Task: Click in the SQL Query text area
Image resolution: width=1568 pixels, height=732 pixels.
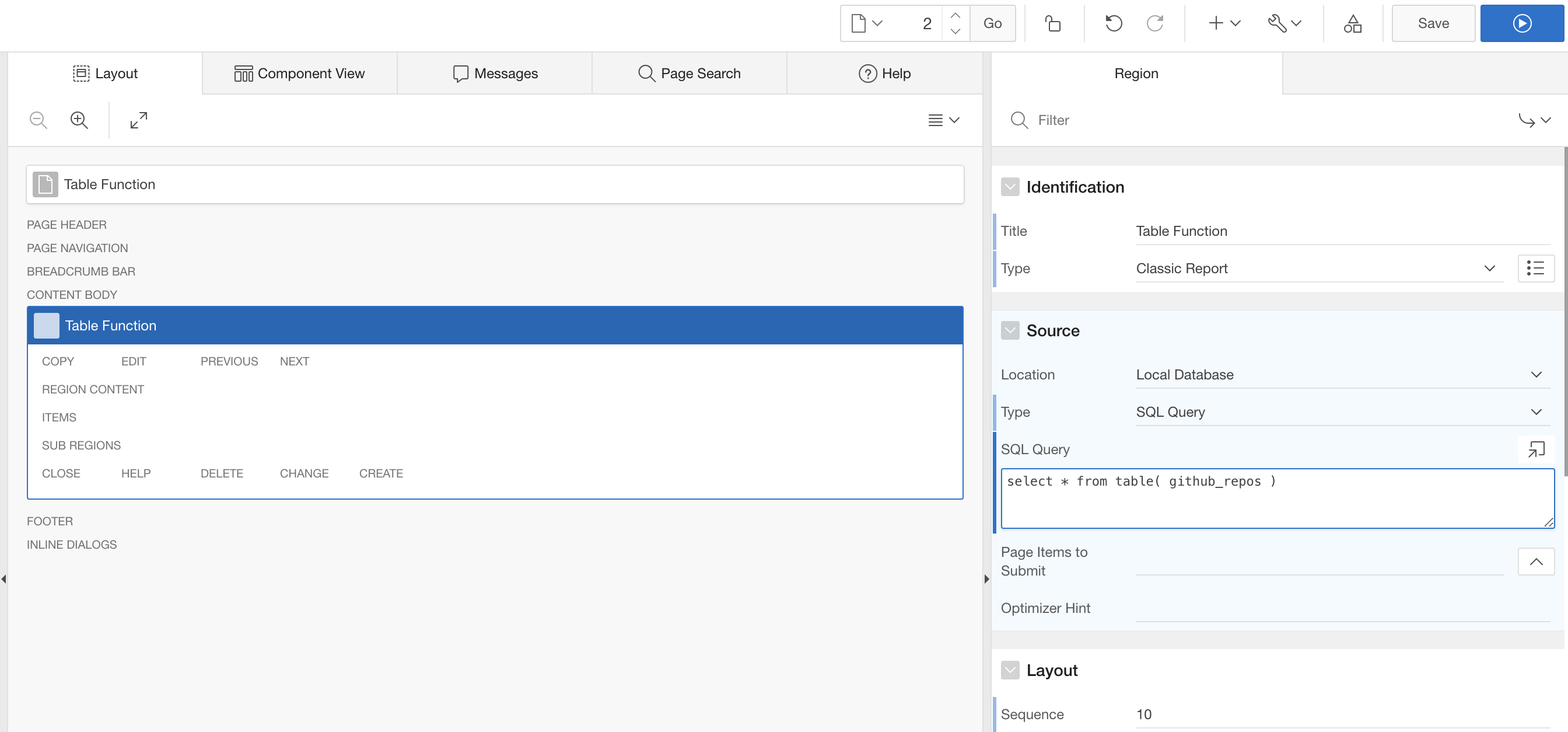Action: (1276, 499)
